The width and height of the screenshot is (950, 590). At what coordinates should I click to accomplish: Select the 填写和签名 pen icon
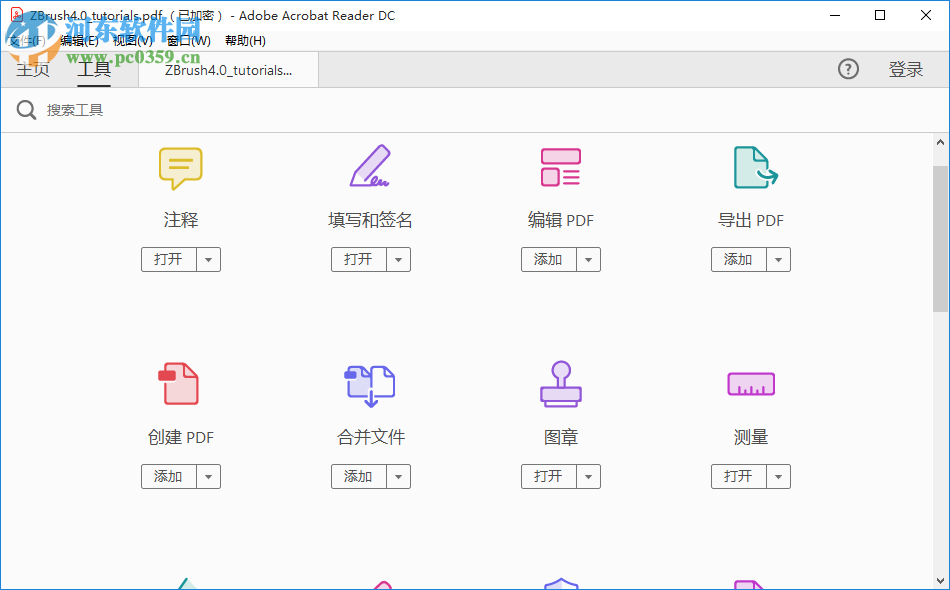click(370, 166)
